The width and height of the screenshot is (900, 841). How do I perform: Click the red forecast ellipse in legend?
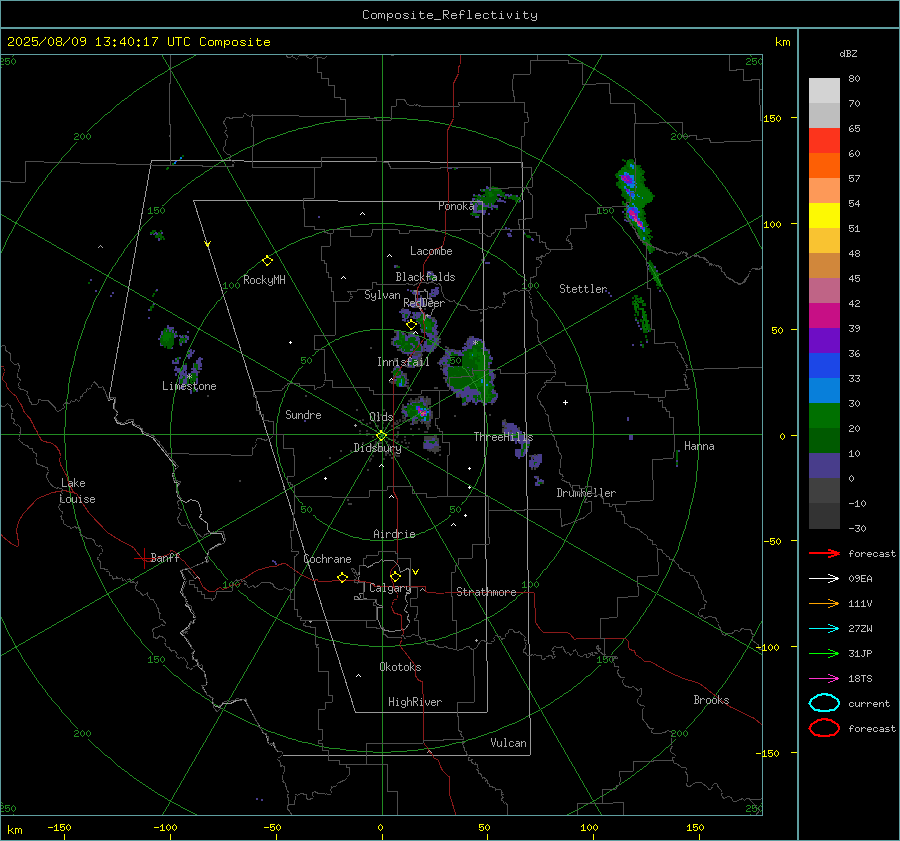(x=824, y=728)
